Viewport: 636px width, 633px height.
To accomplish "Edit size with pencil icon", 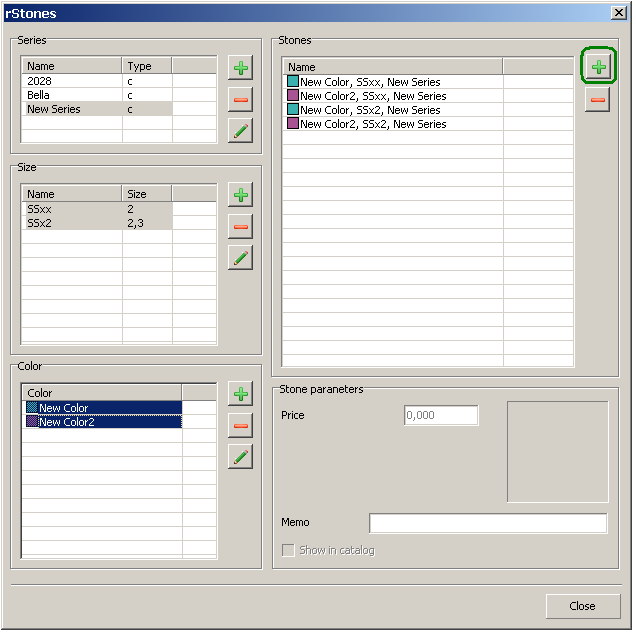I will (x=241, y=257).
